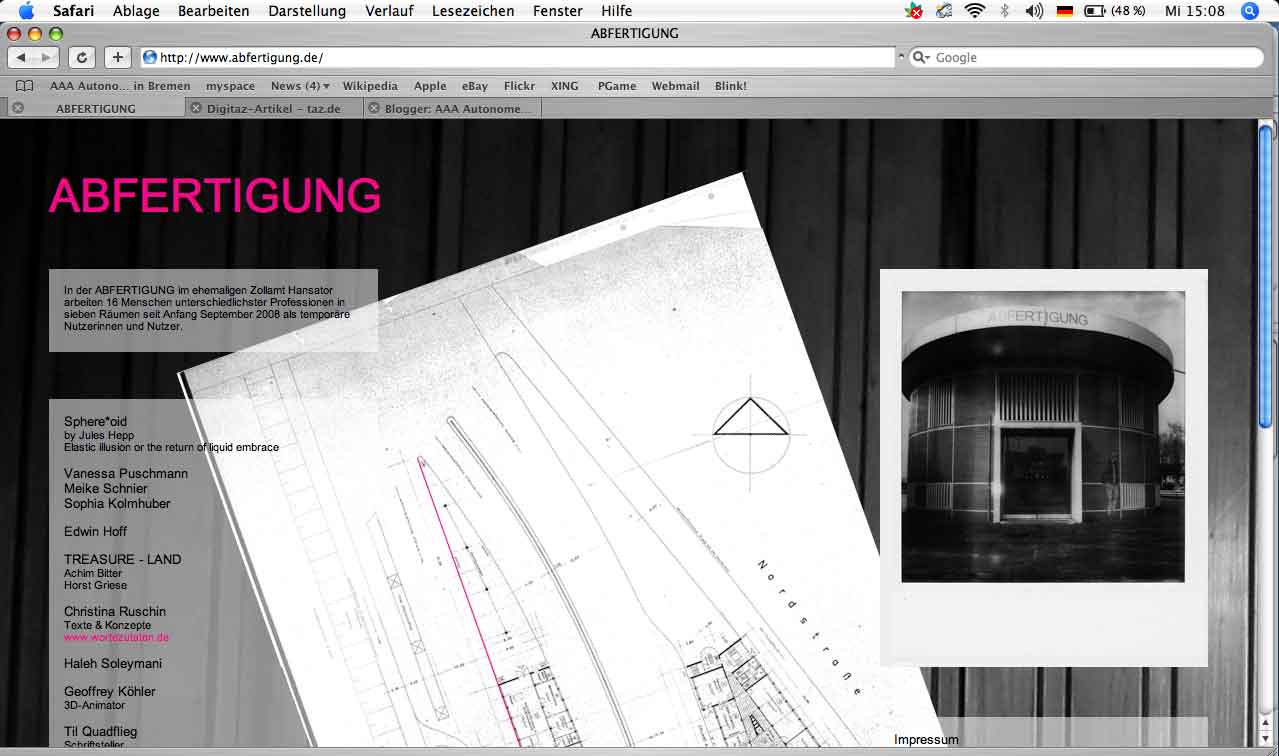
Task: Click the Safari back arrow button
Action: pos(21,58)
